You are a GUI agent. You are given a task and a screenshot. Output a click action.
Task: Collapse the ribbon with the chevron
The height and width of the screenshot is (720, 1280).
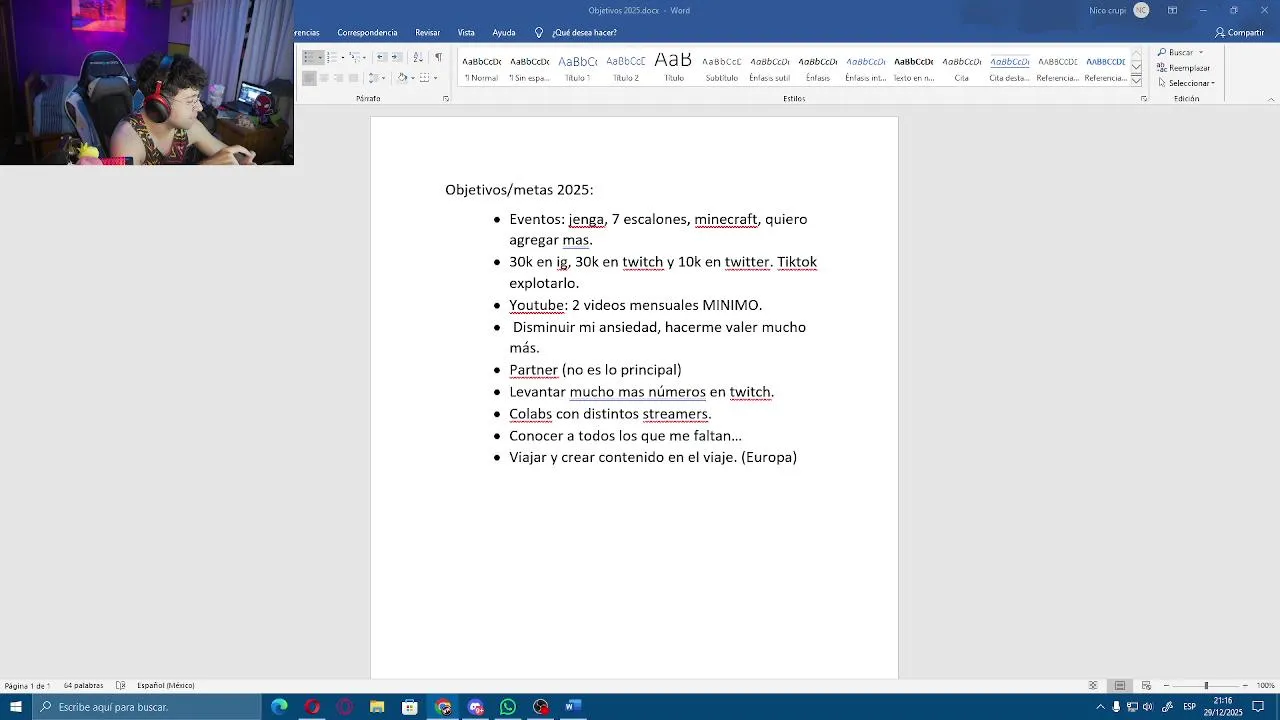[x=1271, y=99]
